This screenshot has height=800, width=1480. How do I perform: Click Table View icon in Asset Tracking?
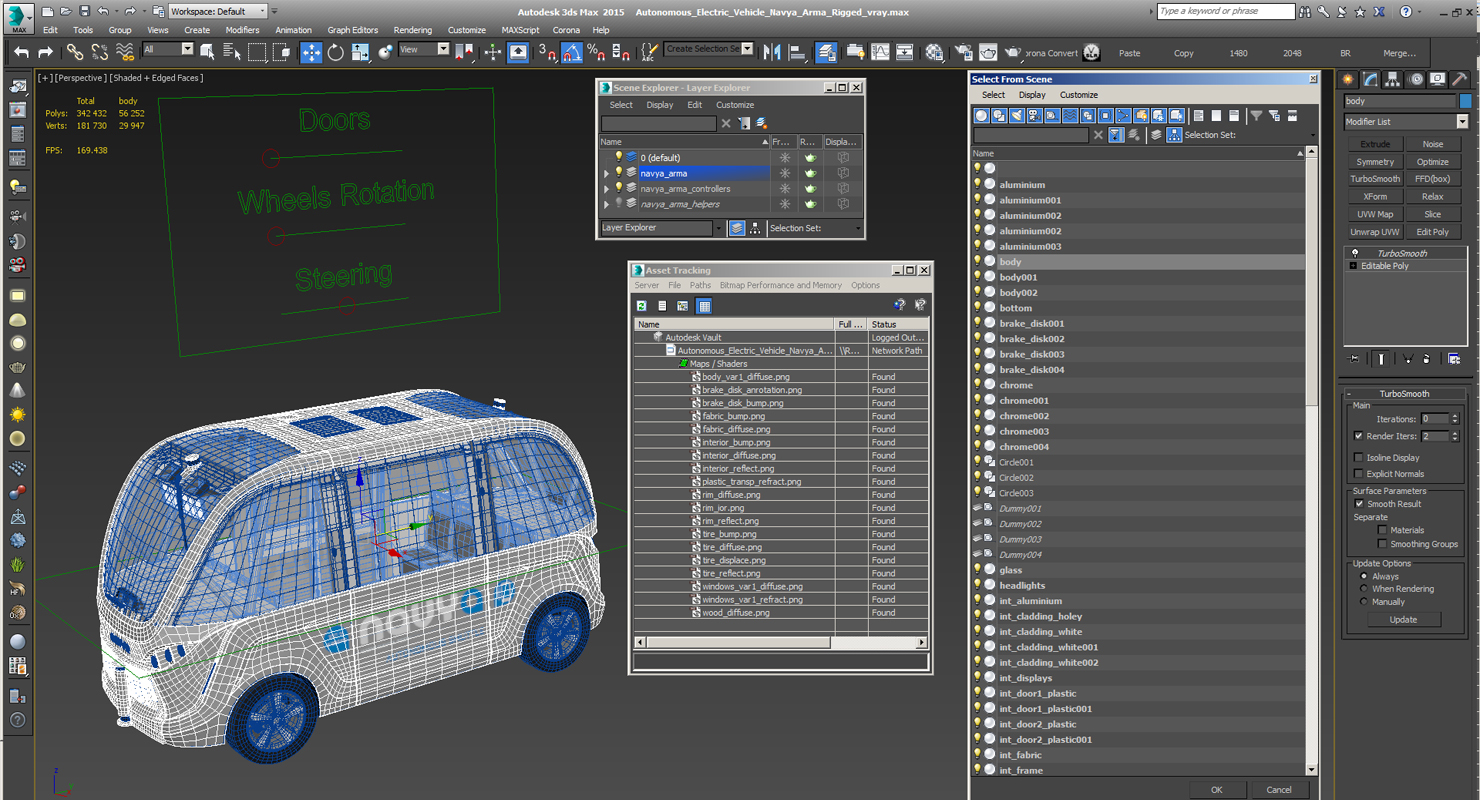click(x=704, y=306)
